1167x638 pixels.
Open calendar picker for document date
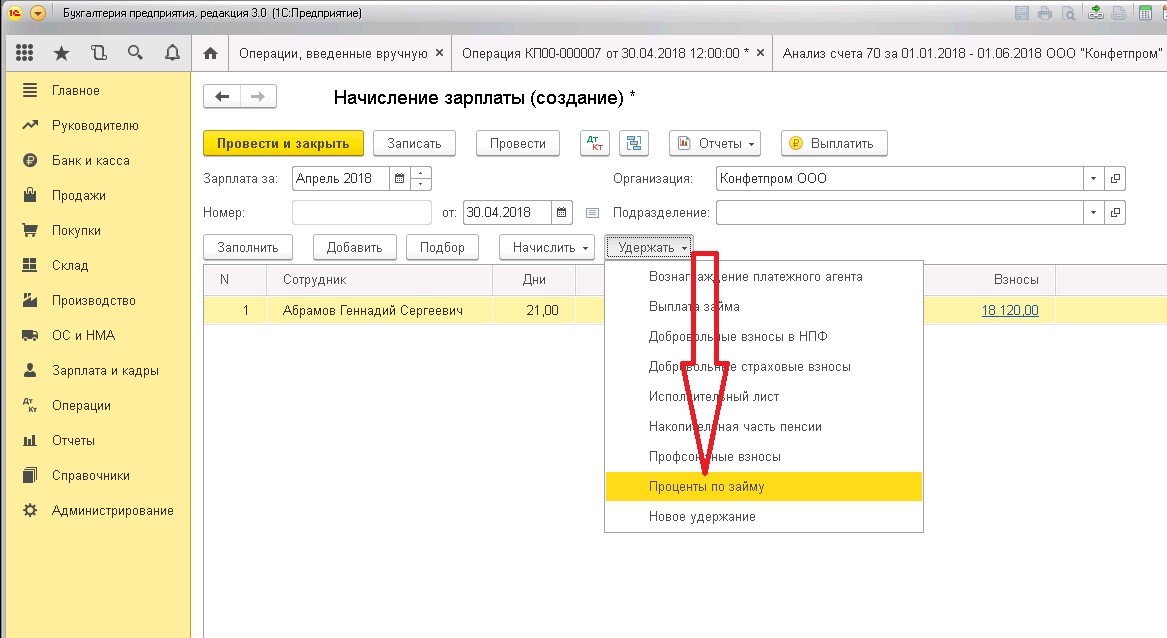(561, 212)
